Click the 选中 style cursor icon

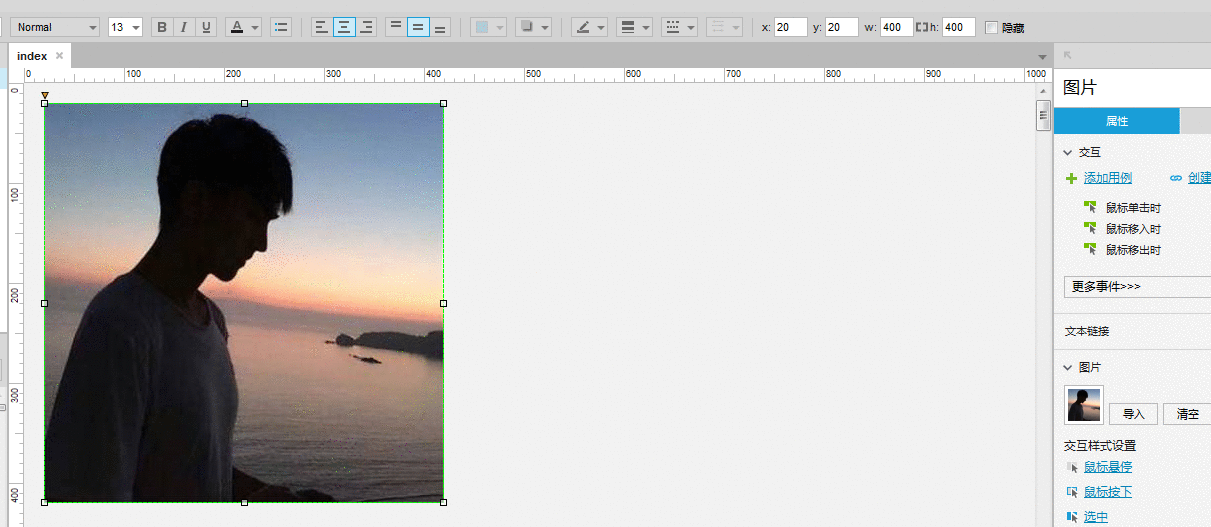(1073, 517)
